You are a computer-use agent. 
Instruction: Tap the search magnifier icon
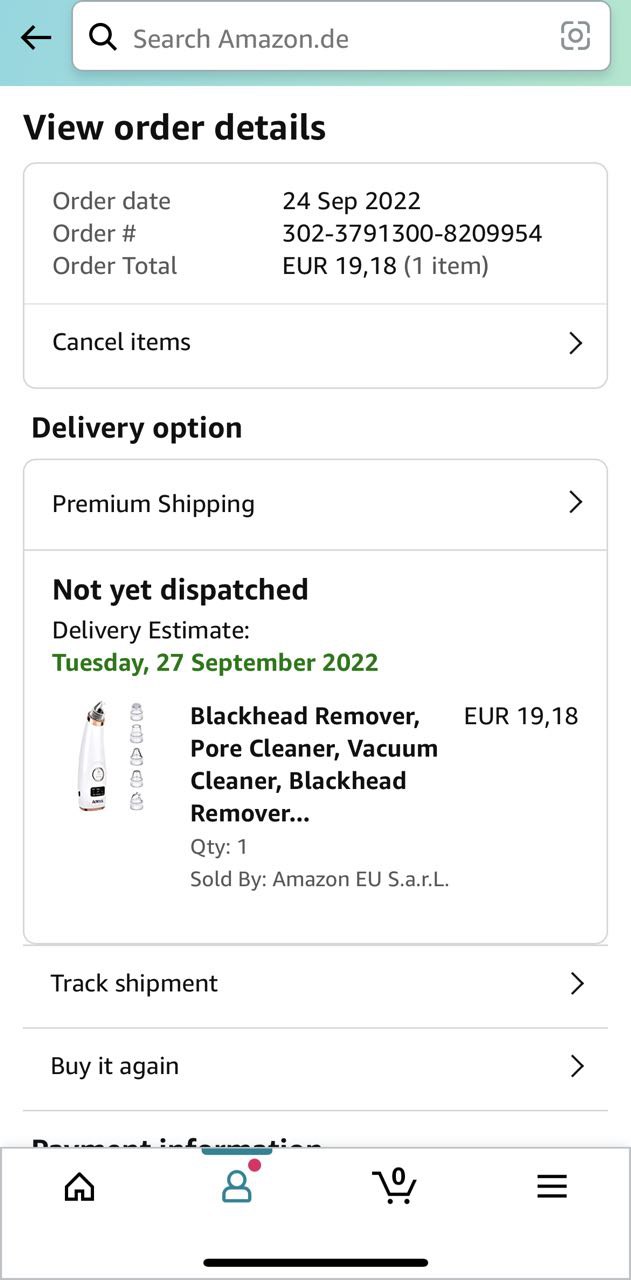coord(102,38)
